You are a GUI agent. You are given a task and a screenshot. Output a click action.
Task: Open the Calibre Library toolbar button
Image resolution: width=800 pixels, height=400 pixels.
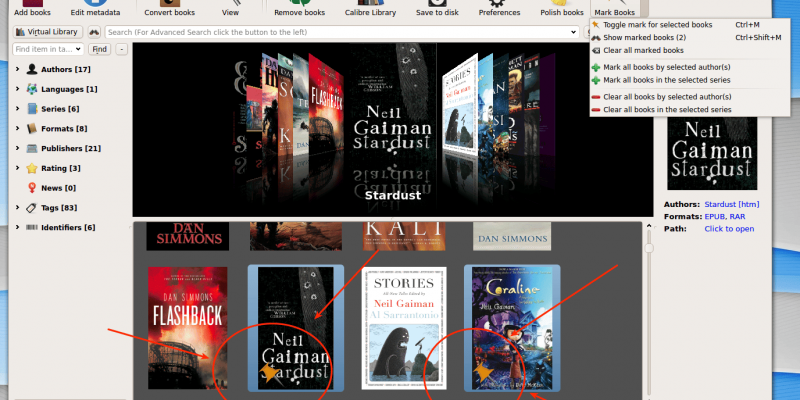click(x=370, y=8)
